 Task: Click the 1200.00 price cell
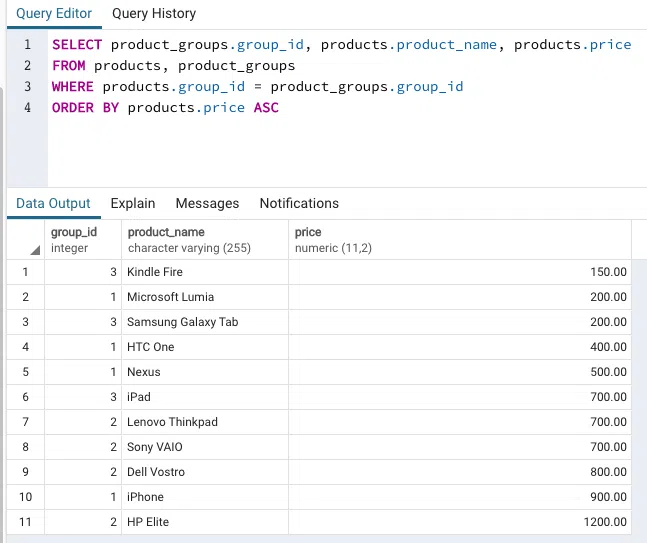tap(460, 522)
